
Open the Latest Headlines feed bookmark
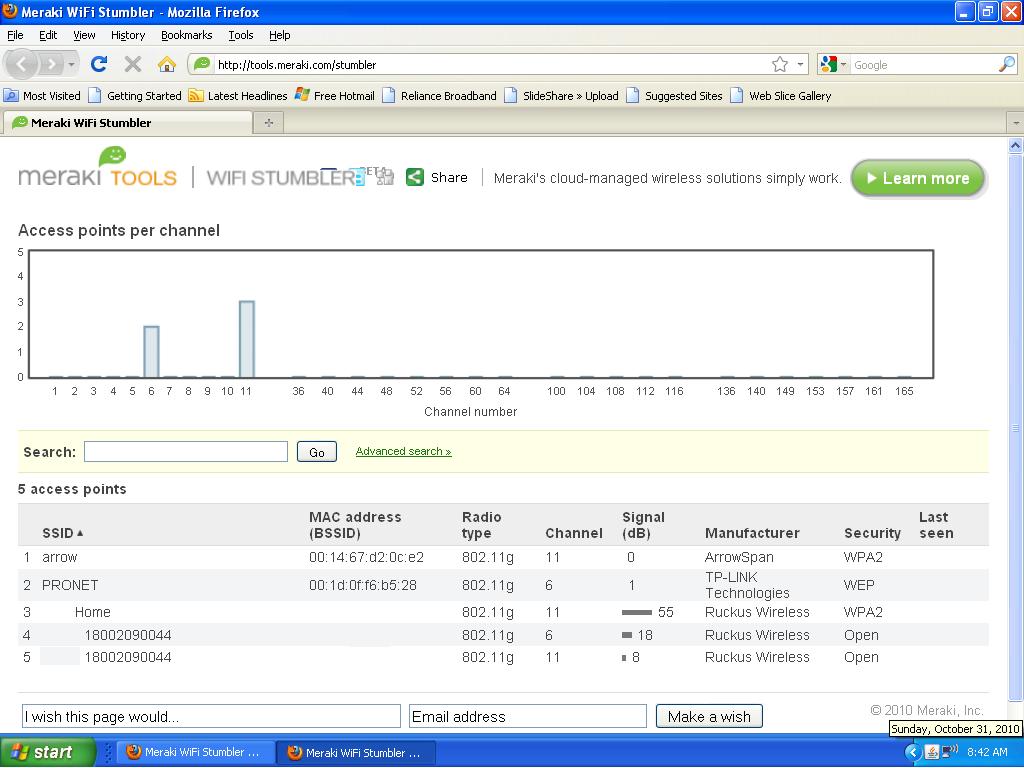coord(238,95)
